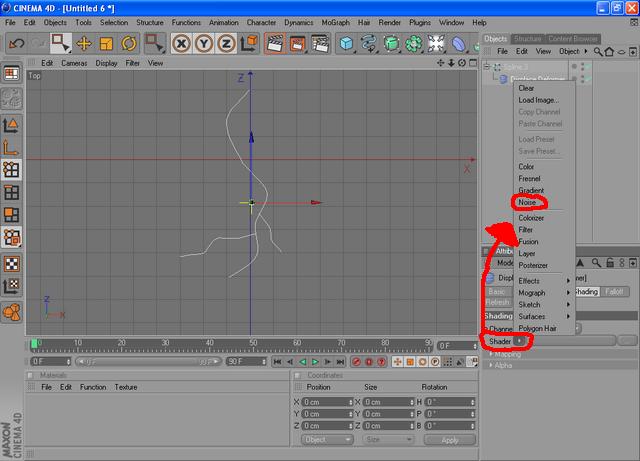This screenshot has height=461, width=640.
Task: Open the Shader dropdown arrow
Action: point(520,341)
